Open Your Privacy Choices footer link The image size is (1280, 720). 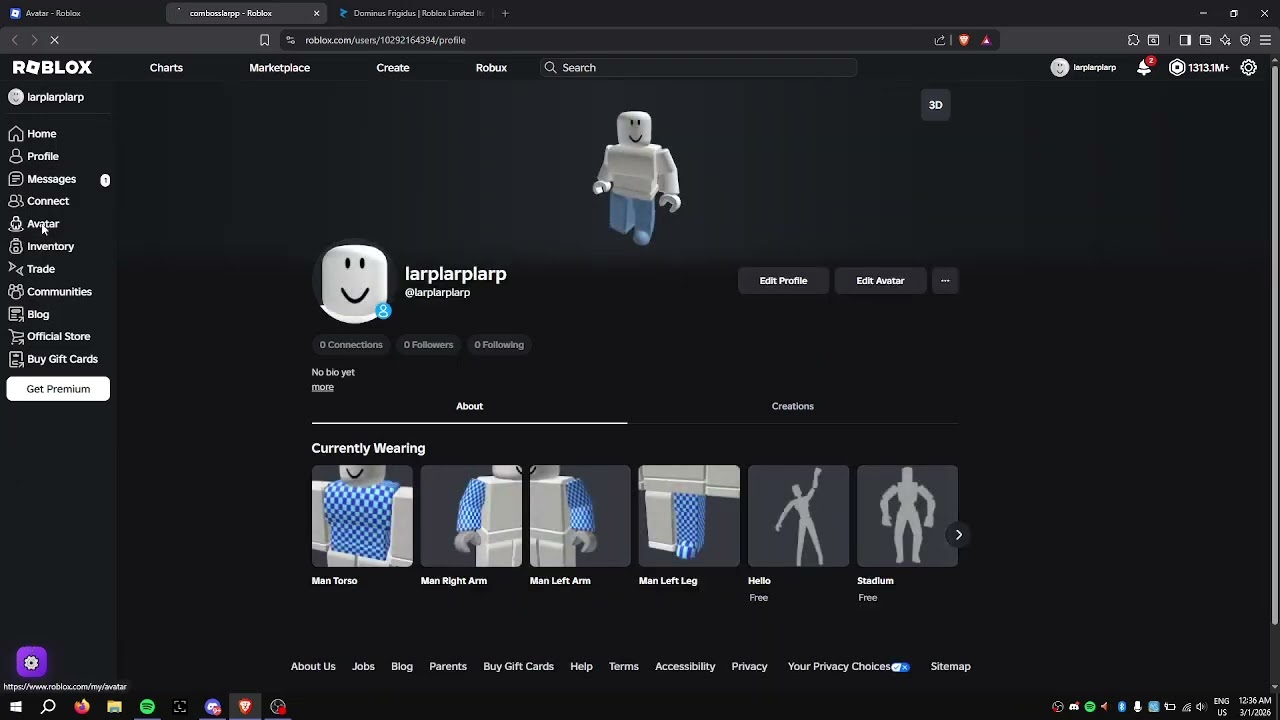tap(849, 667)
